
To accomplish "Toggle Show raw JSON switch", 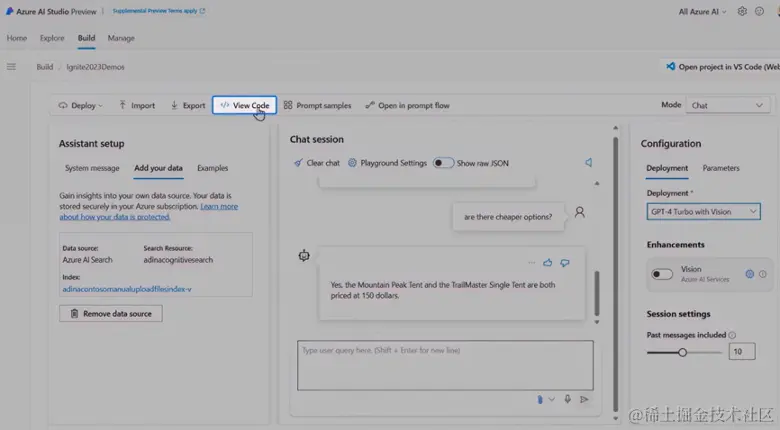I will coord(443,163).
